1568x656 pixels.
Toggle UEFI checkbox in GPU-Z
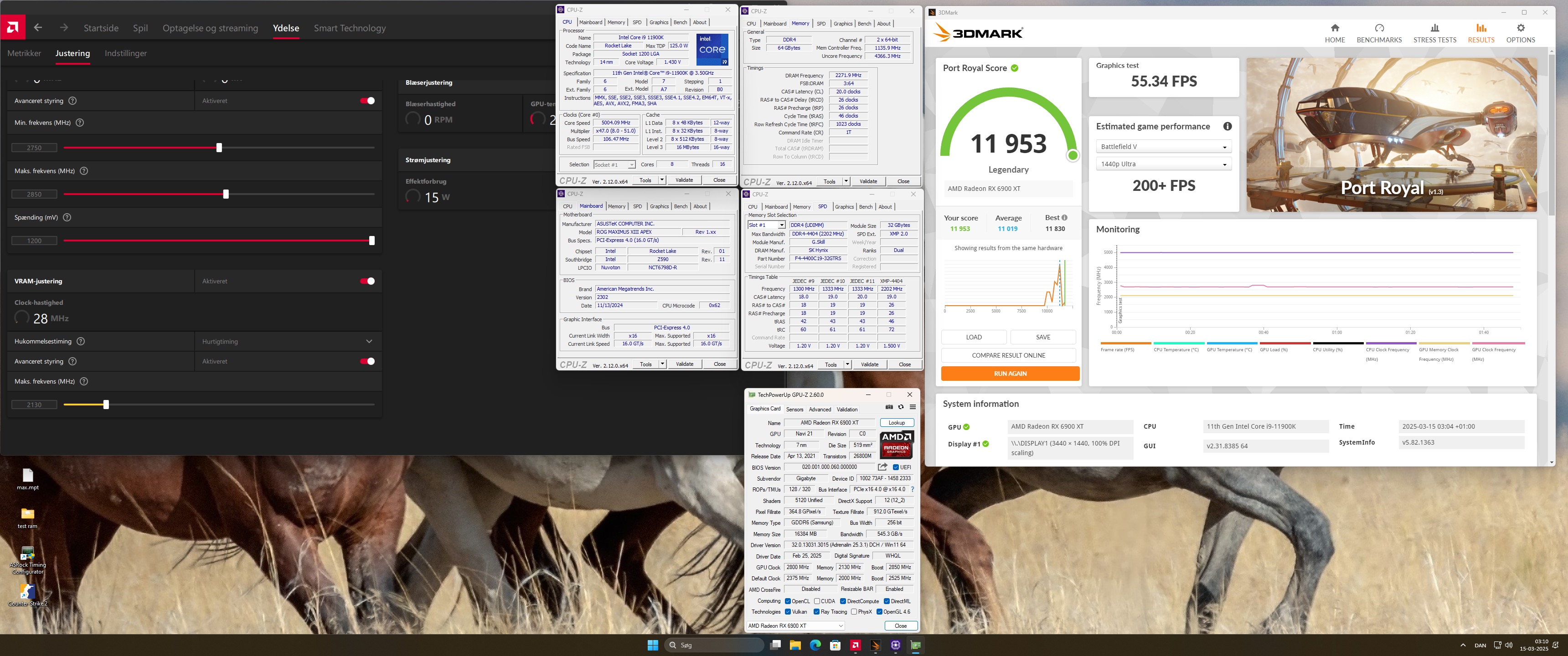[895, 467]
